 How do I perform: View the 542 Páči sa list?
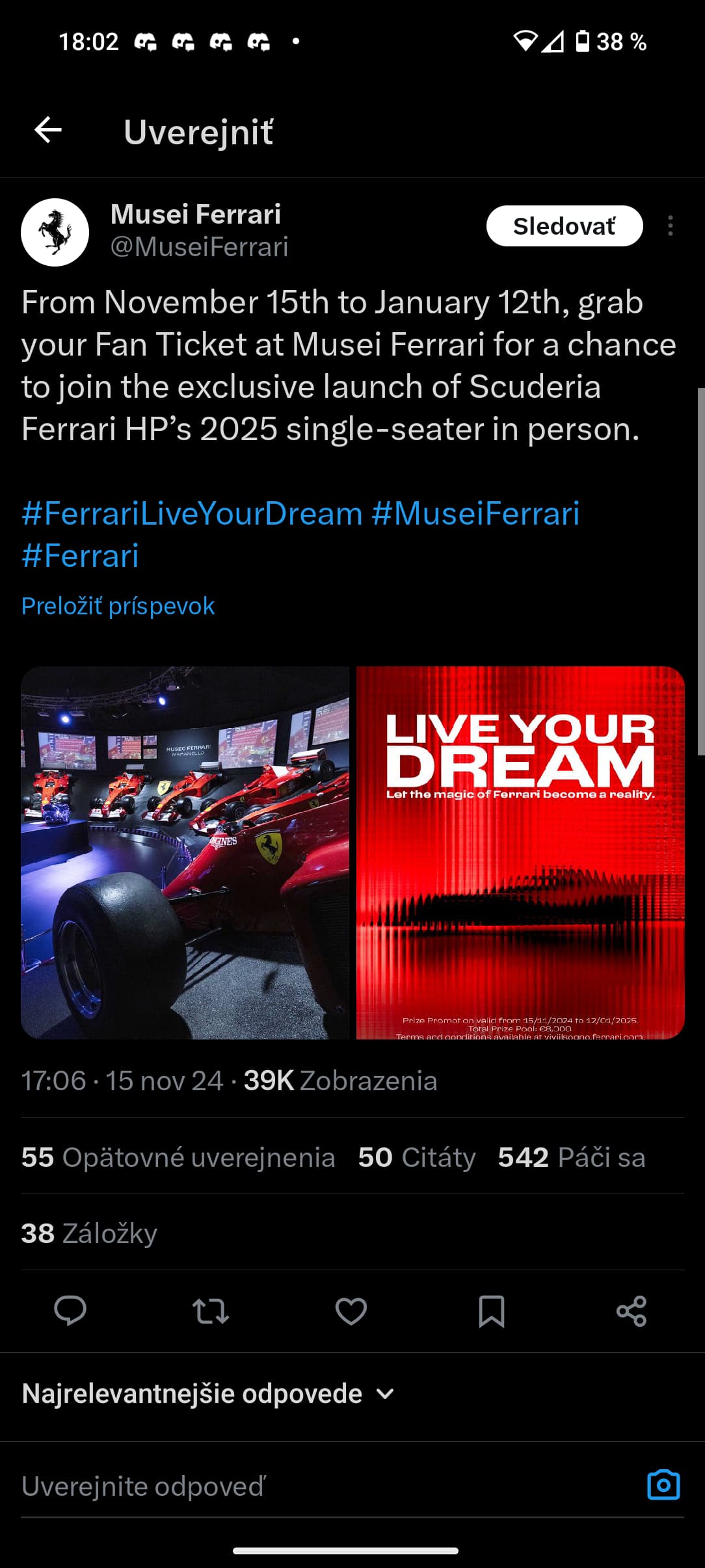point(572,1157)
